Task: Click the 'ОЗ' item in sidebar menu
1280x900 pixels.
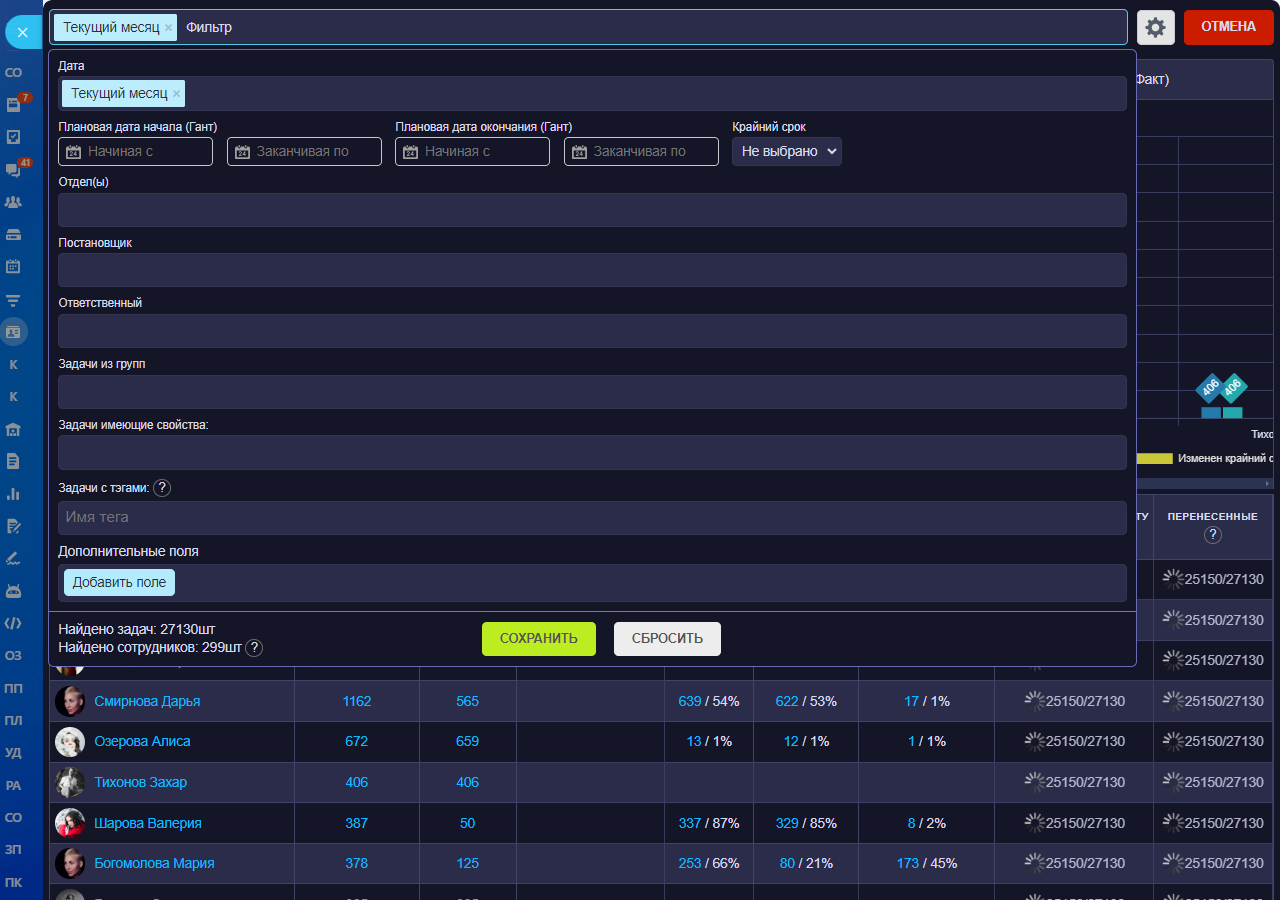Action: coord(14,656)
